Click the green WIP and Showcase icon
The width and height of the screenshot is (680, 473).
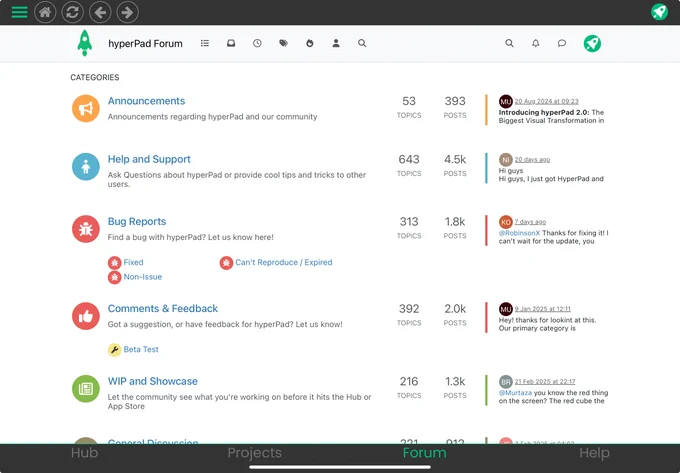86,389
